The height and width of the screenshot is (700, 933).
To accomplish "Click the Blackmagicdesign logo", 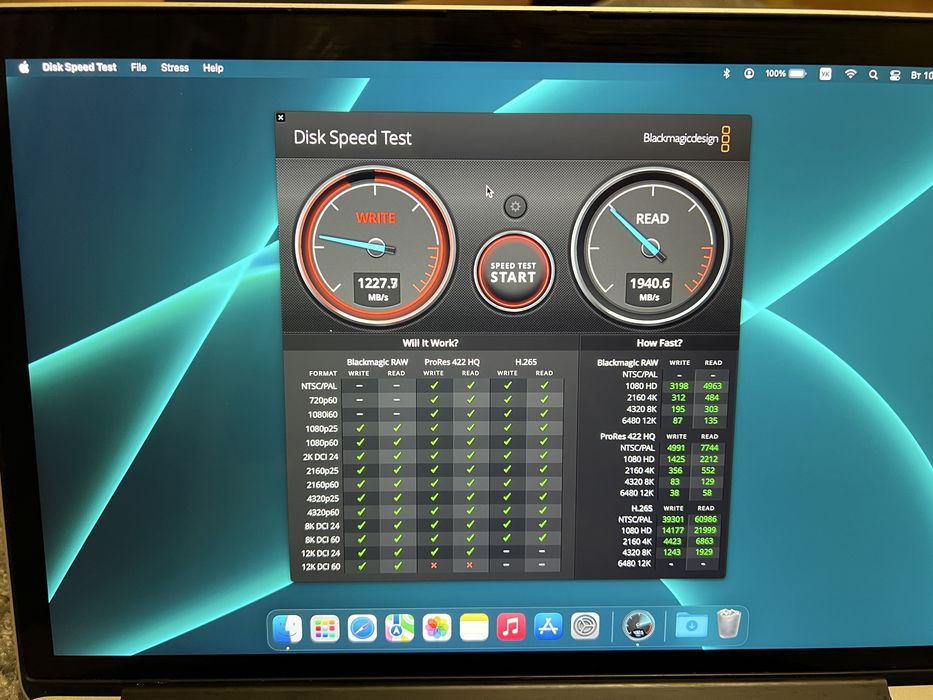I will [x=687, y=138].
